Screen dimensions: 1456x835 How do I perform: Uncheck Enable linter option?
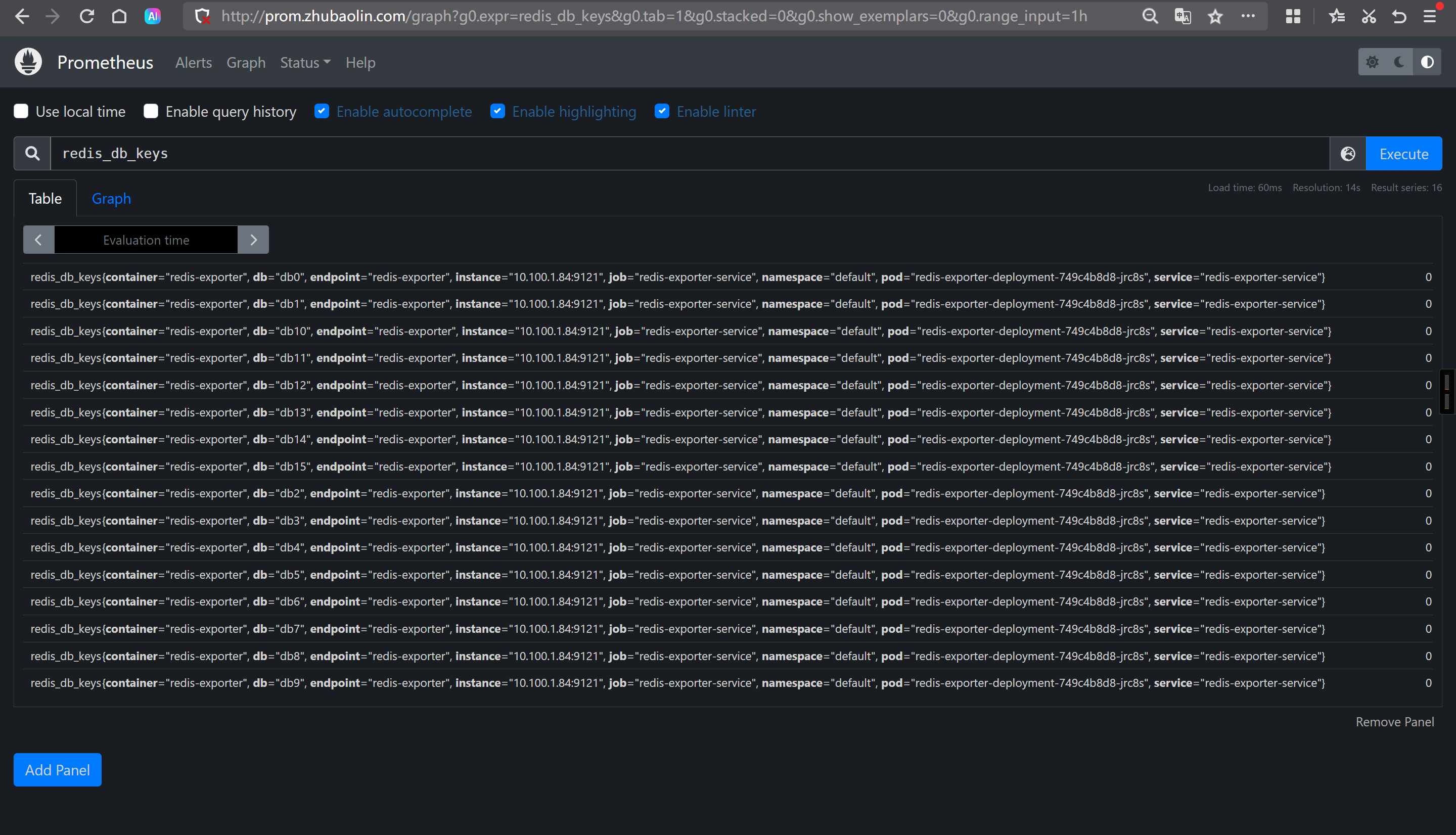(662, 111)
